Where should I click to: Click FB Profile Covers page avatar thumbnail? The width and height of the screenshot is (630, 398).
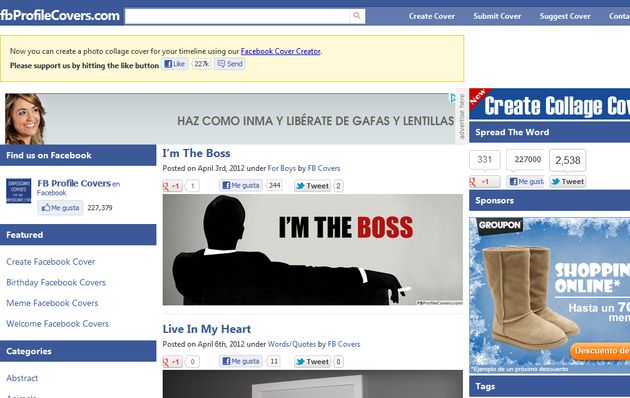coord(18,191)
